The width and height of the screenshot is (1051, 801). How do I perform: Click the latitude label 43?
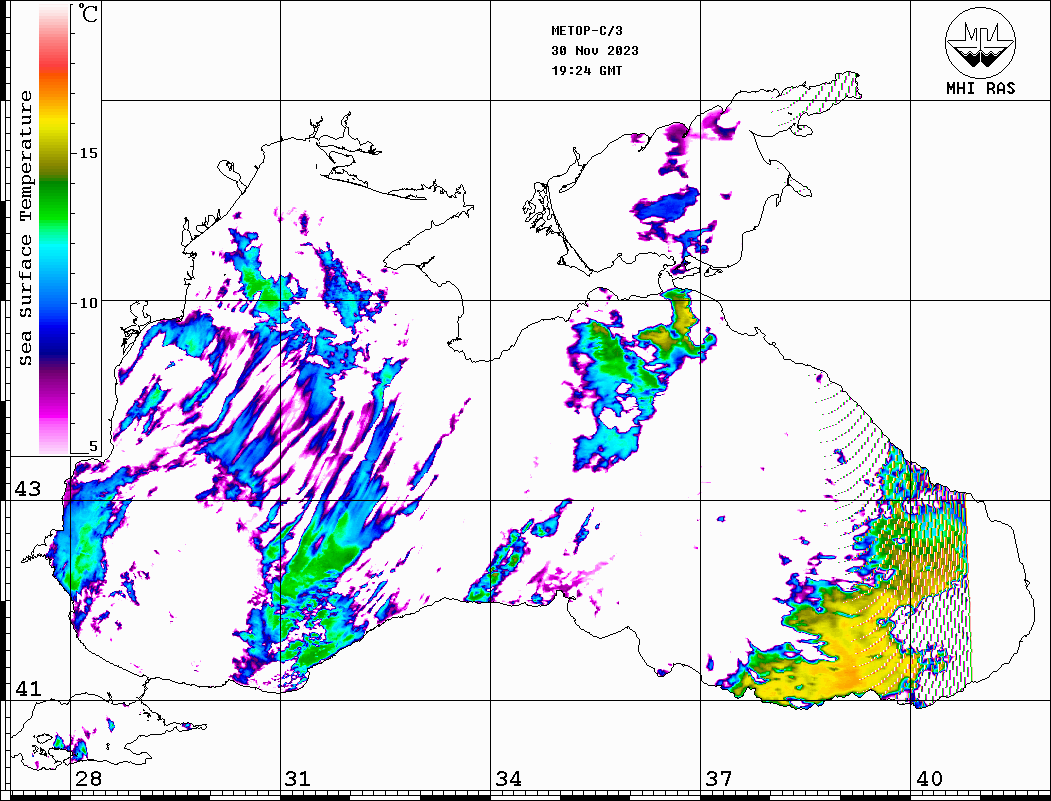(x=27, y=489)
